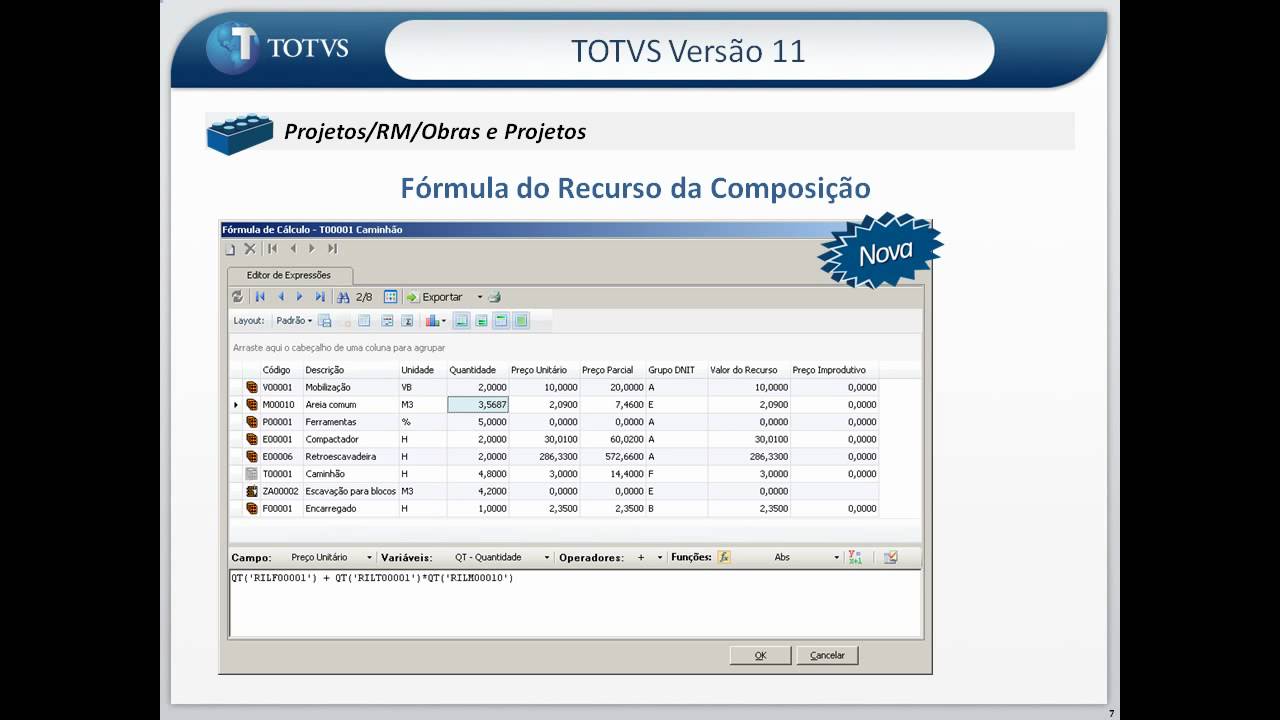Go to next record in gray top toolbar
This screenshot has height=720, width=1280.
[x=312, y=249]
